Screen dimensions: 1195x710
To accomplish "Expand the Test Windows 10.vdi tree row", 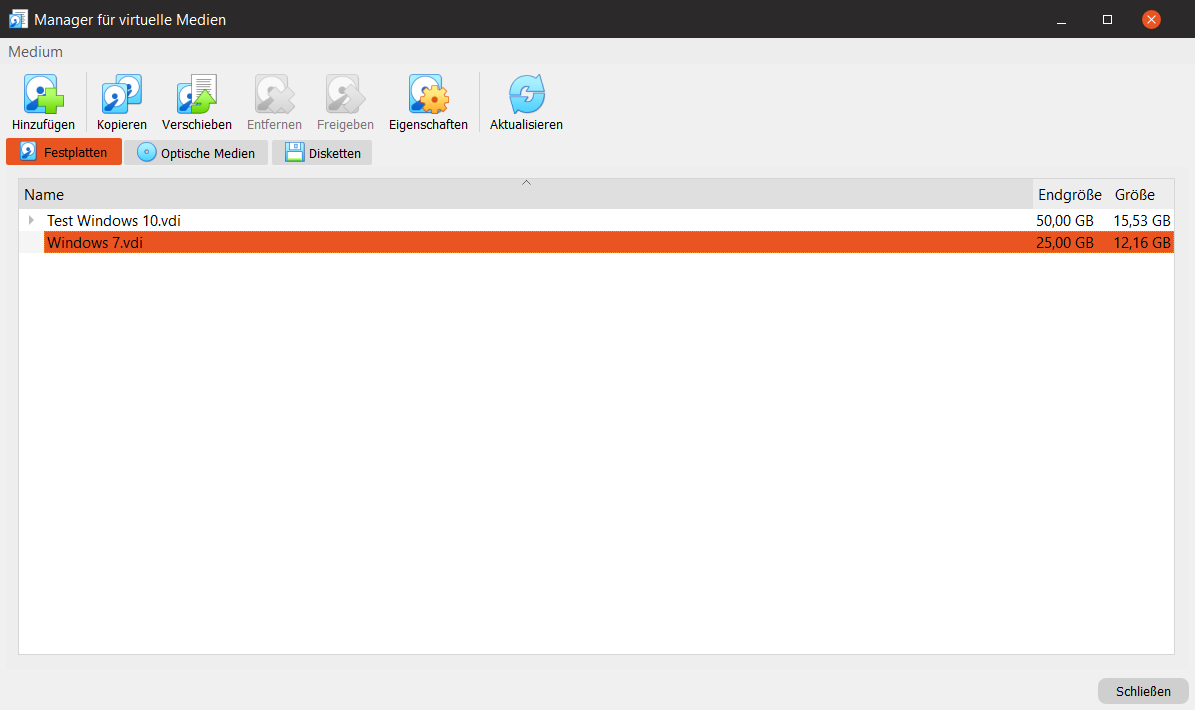I will pyautogui.click(x=31, y=220).
